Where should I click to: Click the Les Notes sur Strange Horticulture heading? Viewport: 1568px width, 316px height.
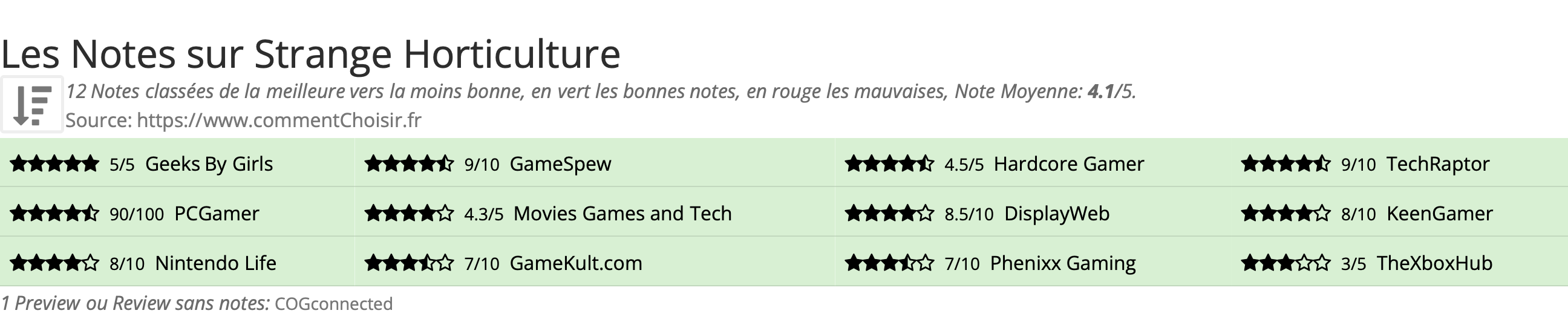pos(310,54)
